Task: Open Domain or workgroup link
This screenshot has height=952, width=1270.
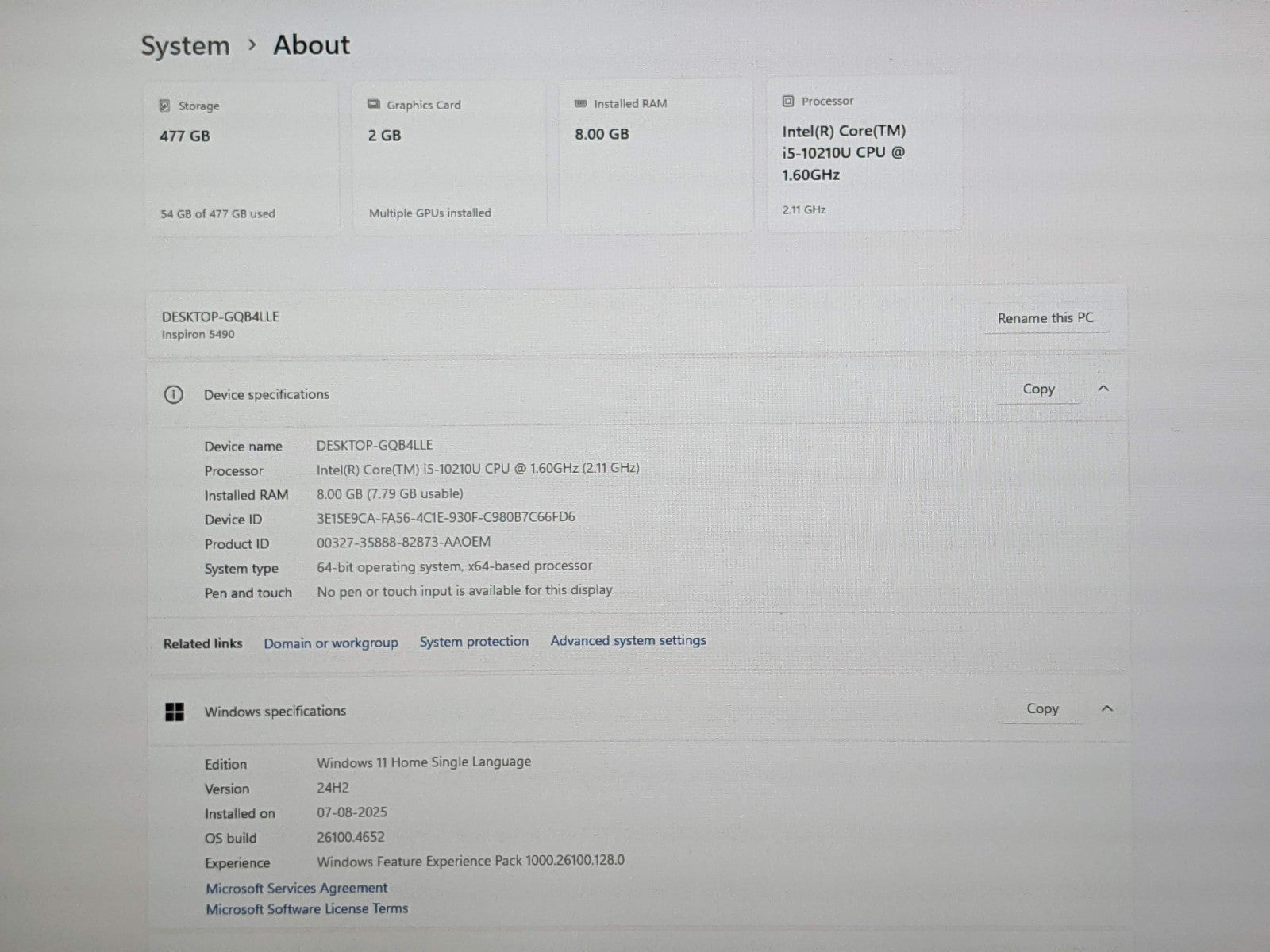Action: tap(331, 643)
